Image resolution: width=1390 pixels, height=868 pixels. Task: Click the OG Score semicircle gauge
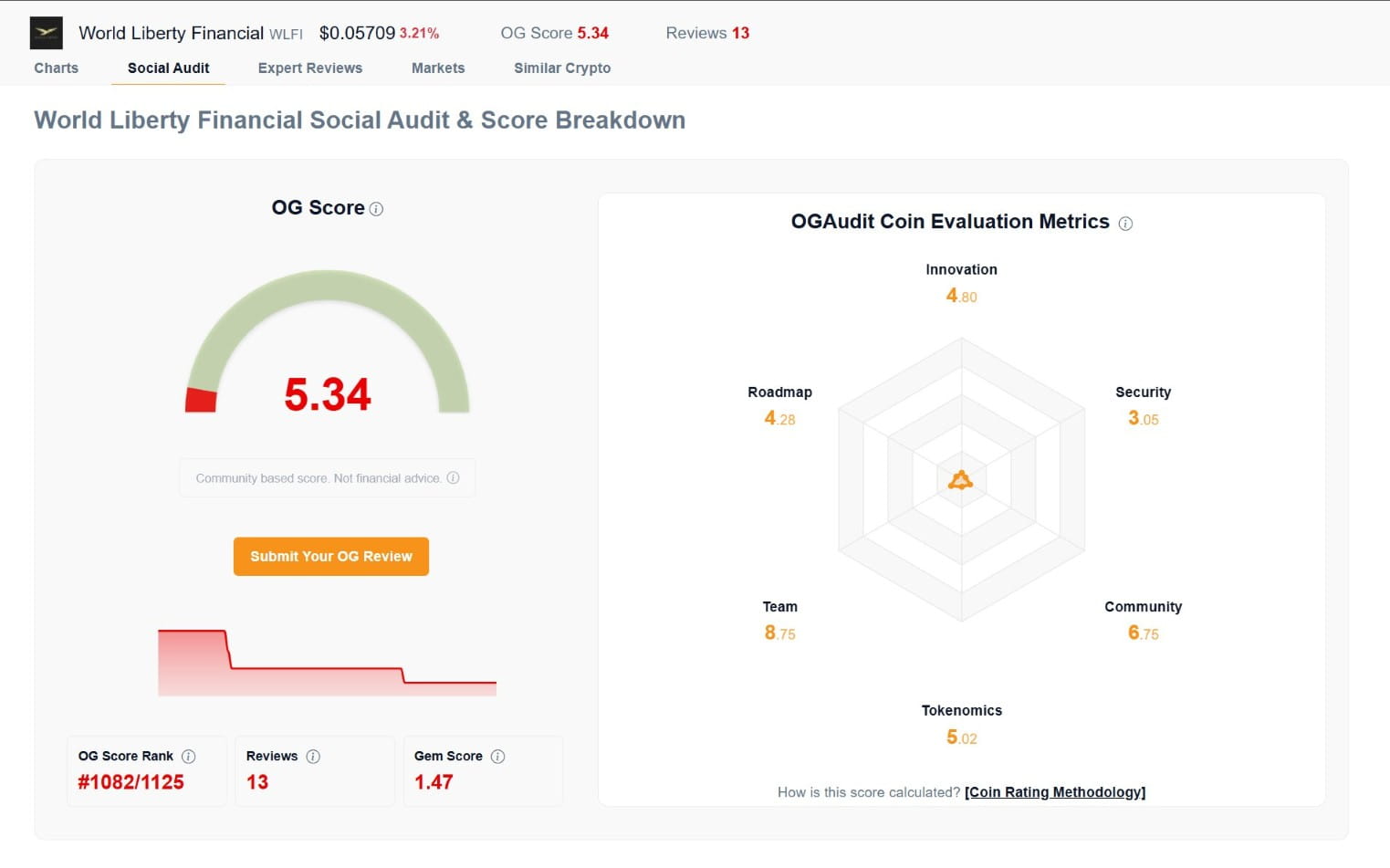[x=328, y=342]
